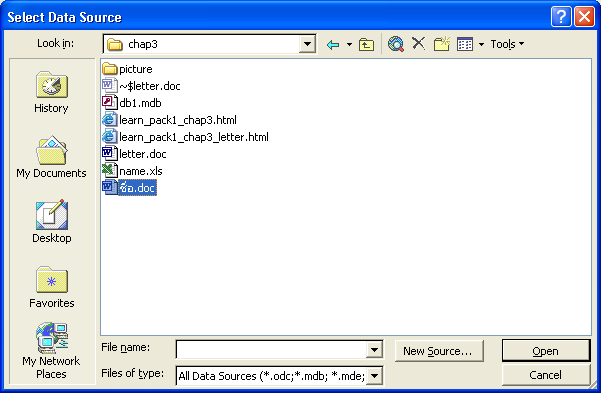
Task: Delete the selected file with X icon
Action: [419, 43]
